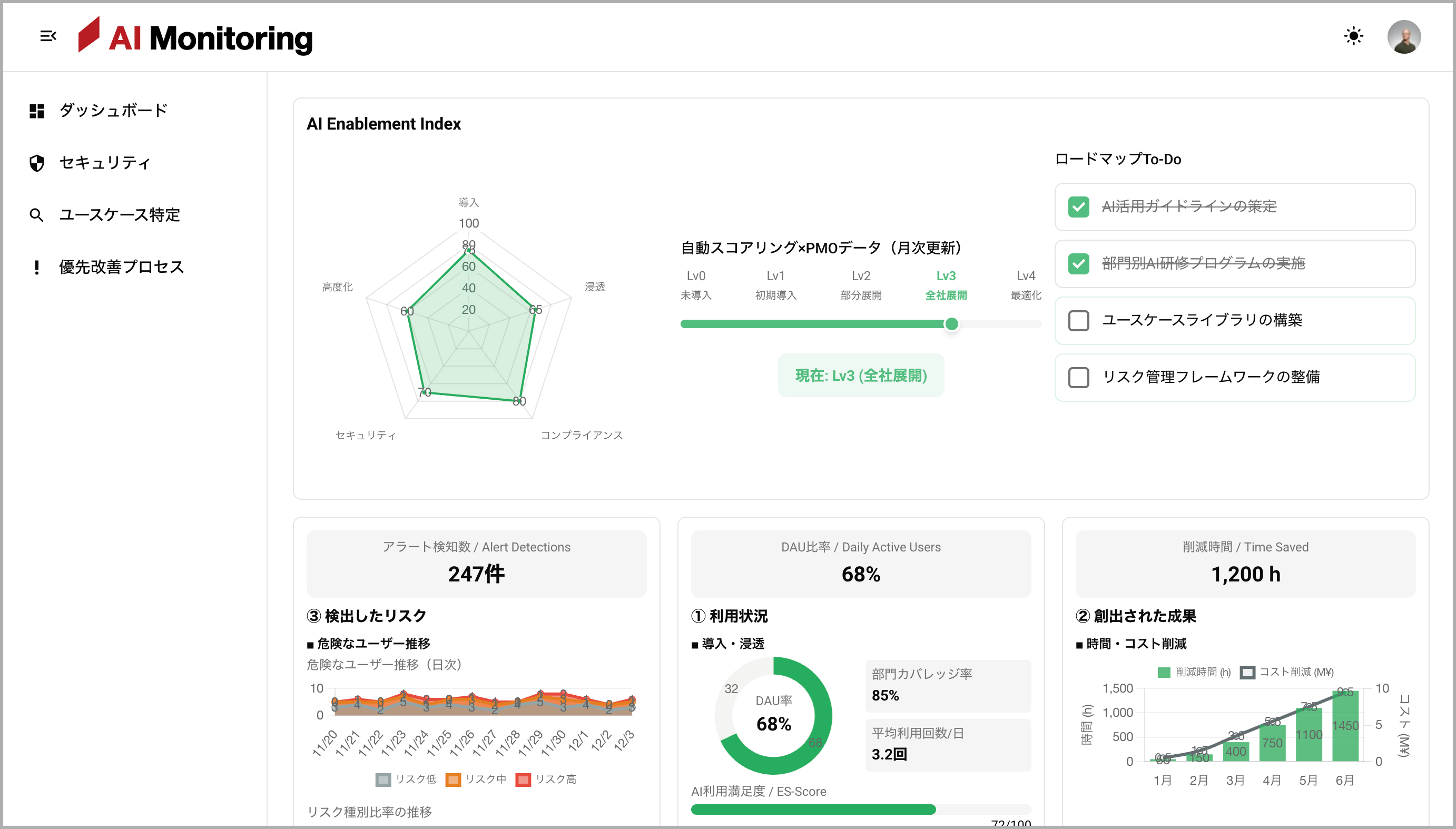This screenshot has height=829, width=1456.
Task: Click the priority improvement exclamation icon
Action: click(36, 267)
